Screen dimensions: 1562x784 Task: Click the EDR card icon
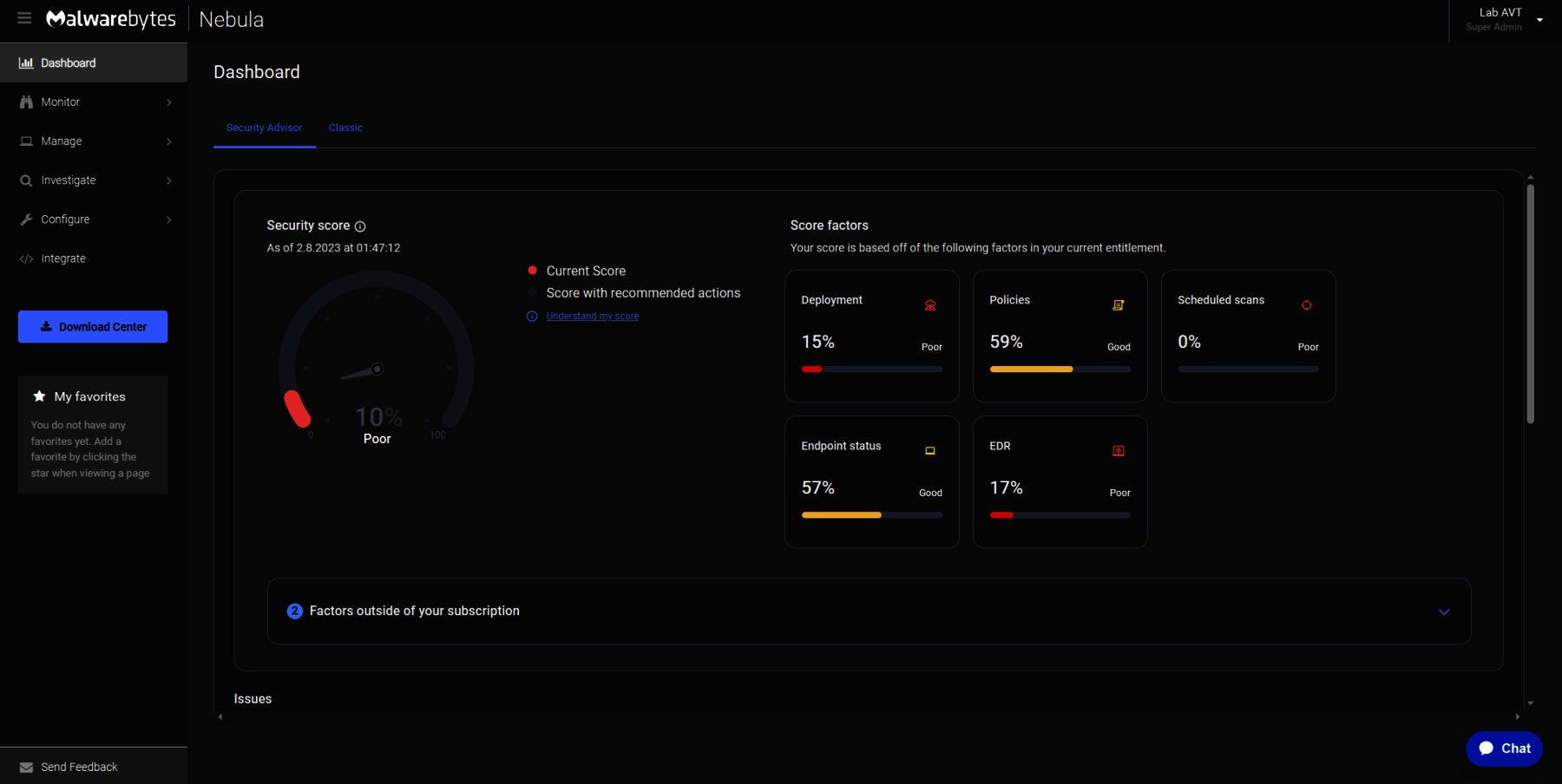click(1119, 451)
